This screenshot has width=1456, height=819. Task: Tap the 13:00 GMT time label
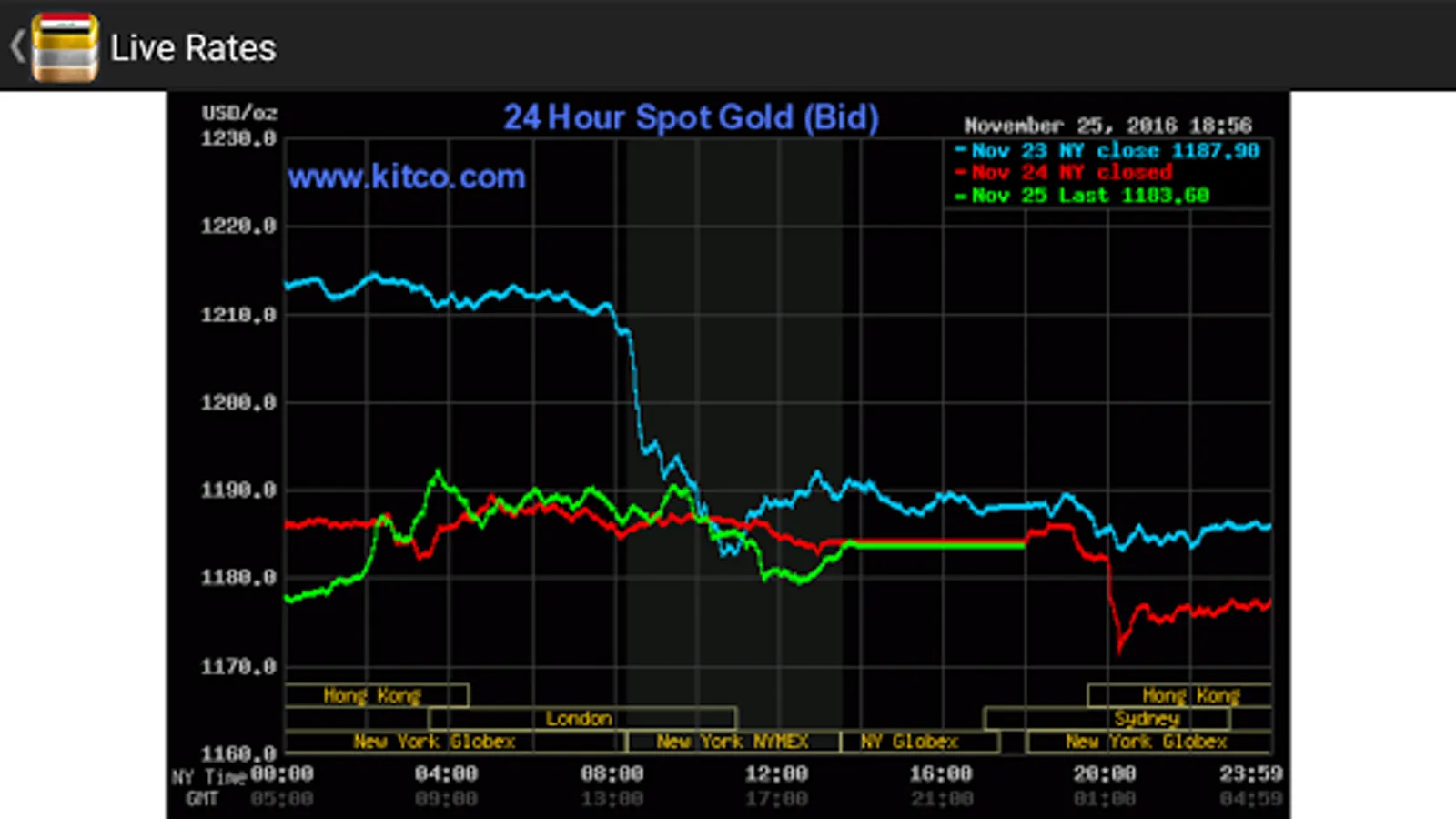[612, 799]
